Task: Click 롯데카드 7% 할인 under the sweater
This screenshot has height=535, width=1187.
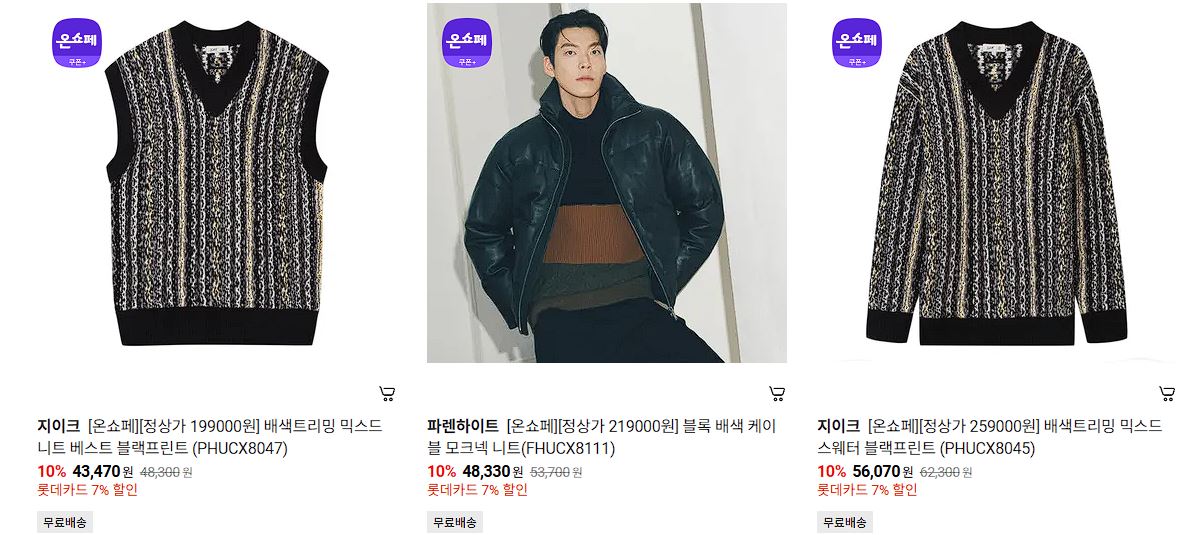Action: (x=867, y=490)
